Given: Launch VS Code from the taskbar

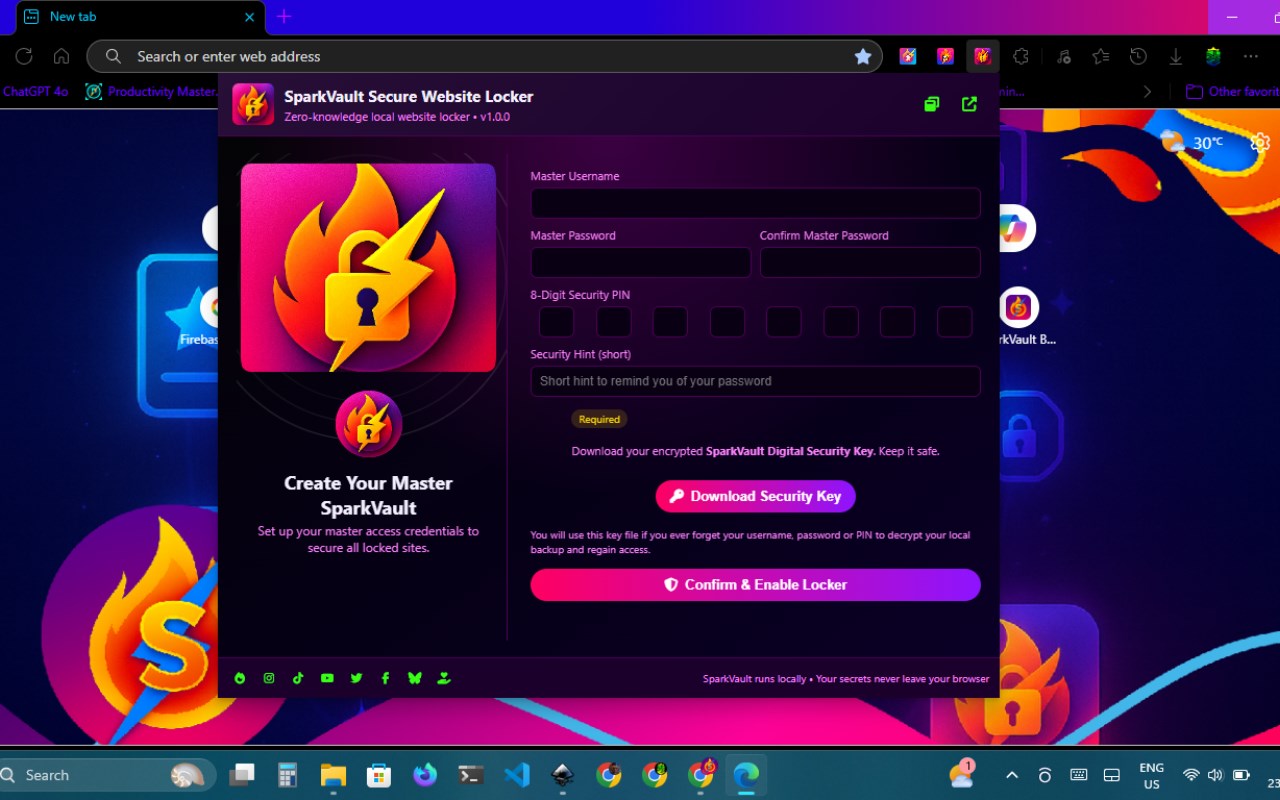Looking at the screenshot, I should (517, 774).
